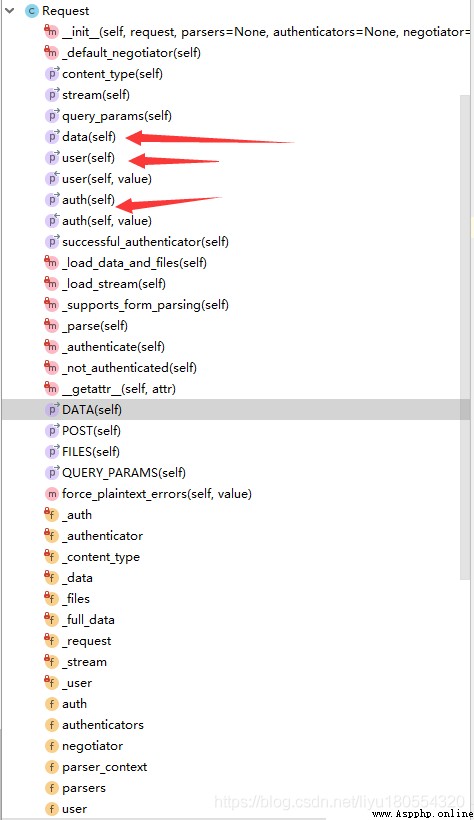Select the user(self) getter
Screen dimensions: 474x820
88,157
